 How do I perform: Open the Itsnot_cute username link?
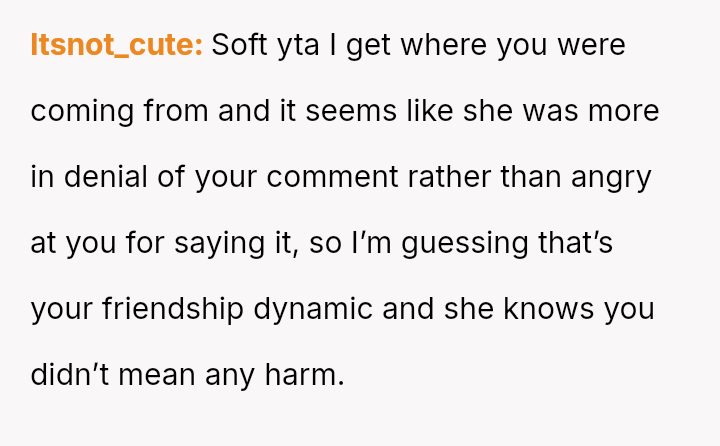pos(117,45)
